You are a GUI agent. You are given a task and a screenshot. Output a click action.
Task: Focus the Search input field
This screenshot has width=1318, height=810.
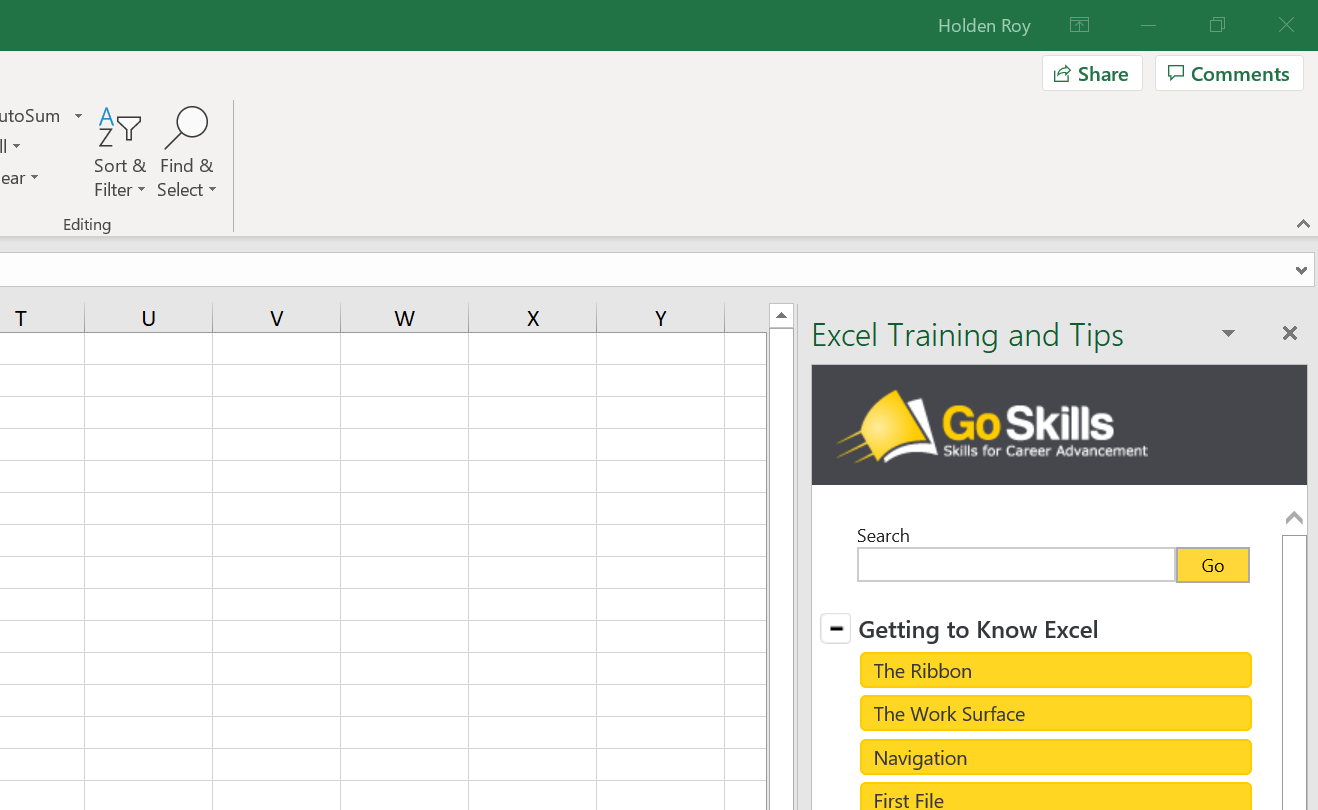pos(1016,565)
